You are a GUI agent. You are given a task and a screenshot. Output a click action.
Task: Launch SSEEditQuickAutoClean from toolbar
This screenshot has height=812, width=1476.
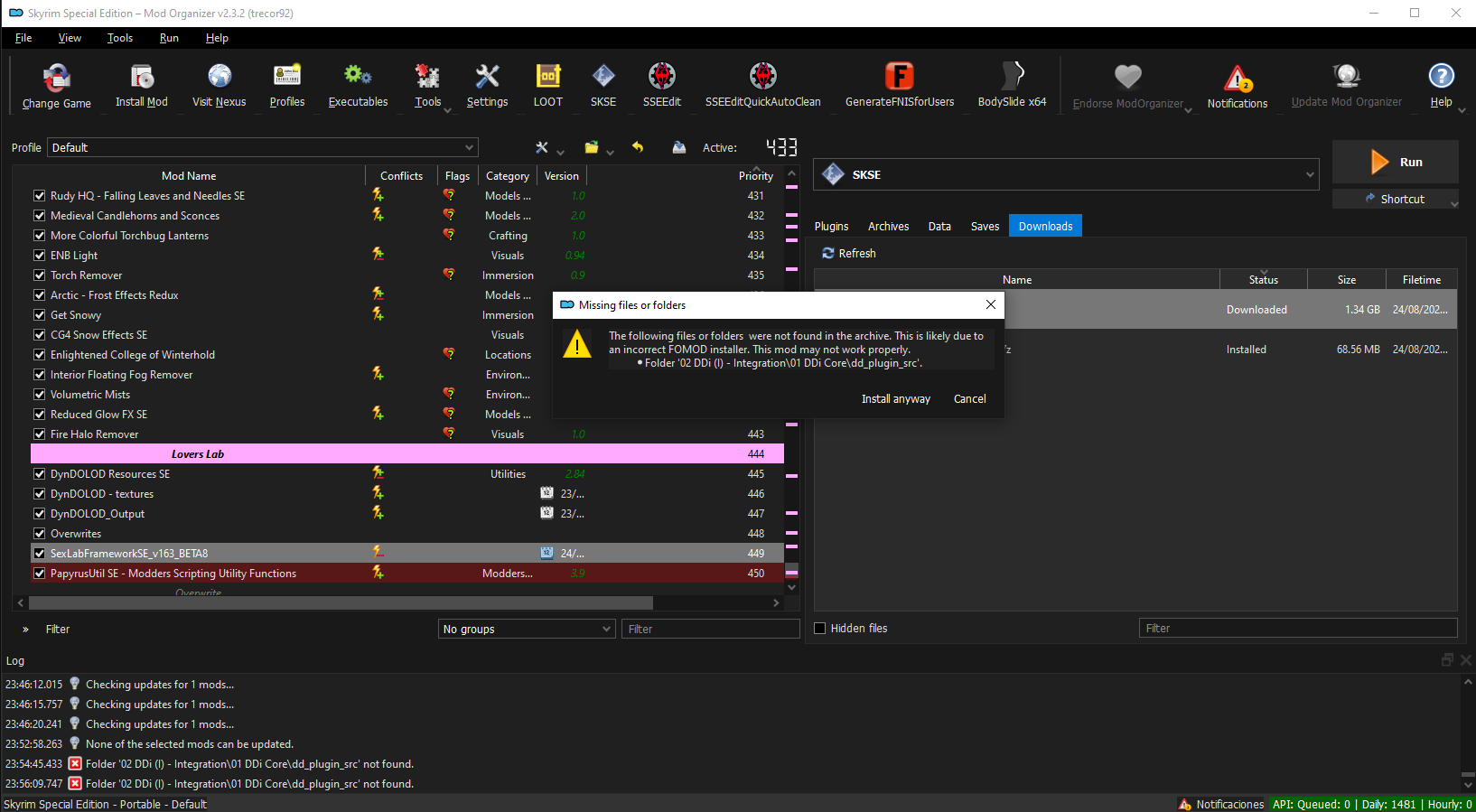click(x=763, y=86)
